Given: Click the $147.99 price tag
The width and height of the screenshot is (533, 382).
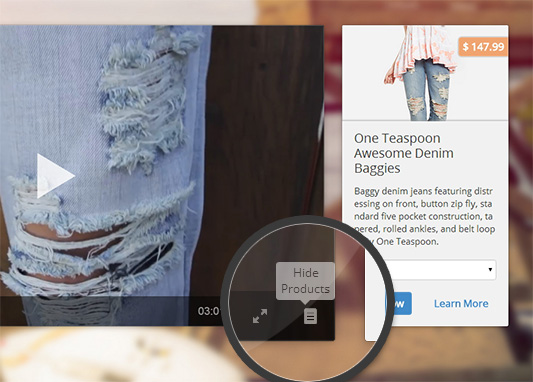Looking at the screenshot, I should tap(483, 47).
